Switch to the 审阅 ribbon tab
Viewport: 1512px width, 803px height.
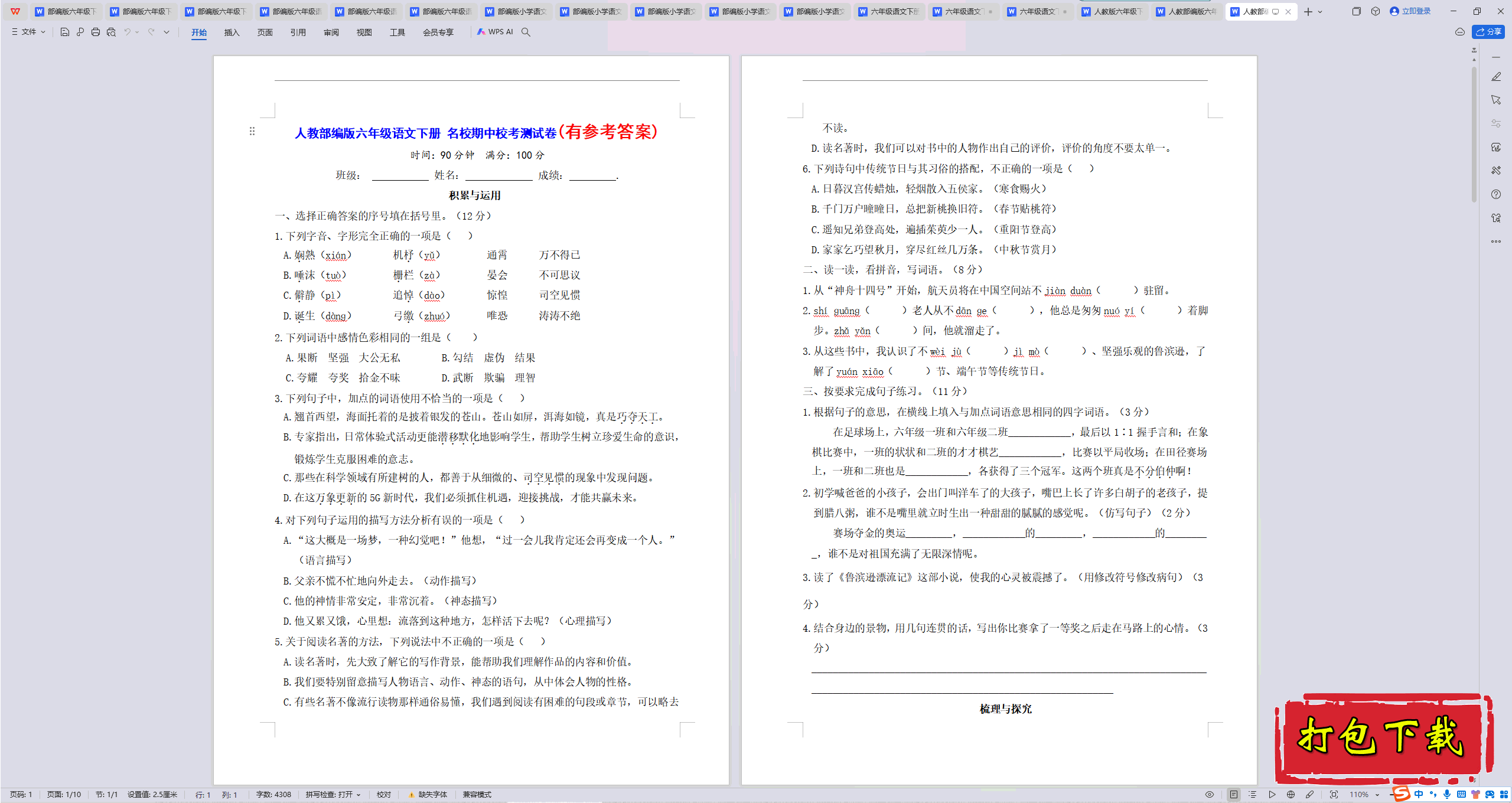pos(331,32)
